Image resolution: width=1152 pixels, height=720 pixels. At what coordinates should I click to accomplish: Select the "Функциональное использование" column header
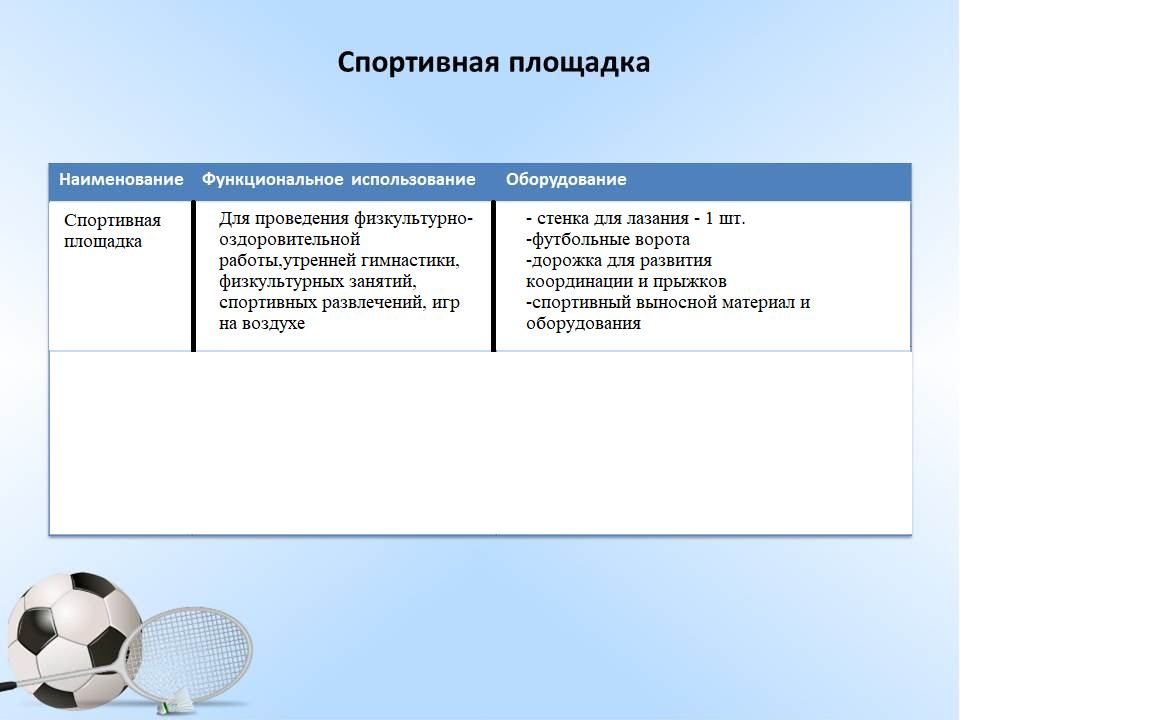338,180
